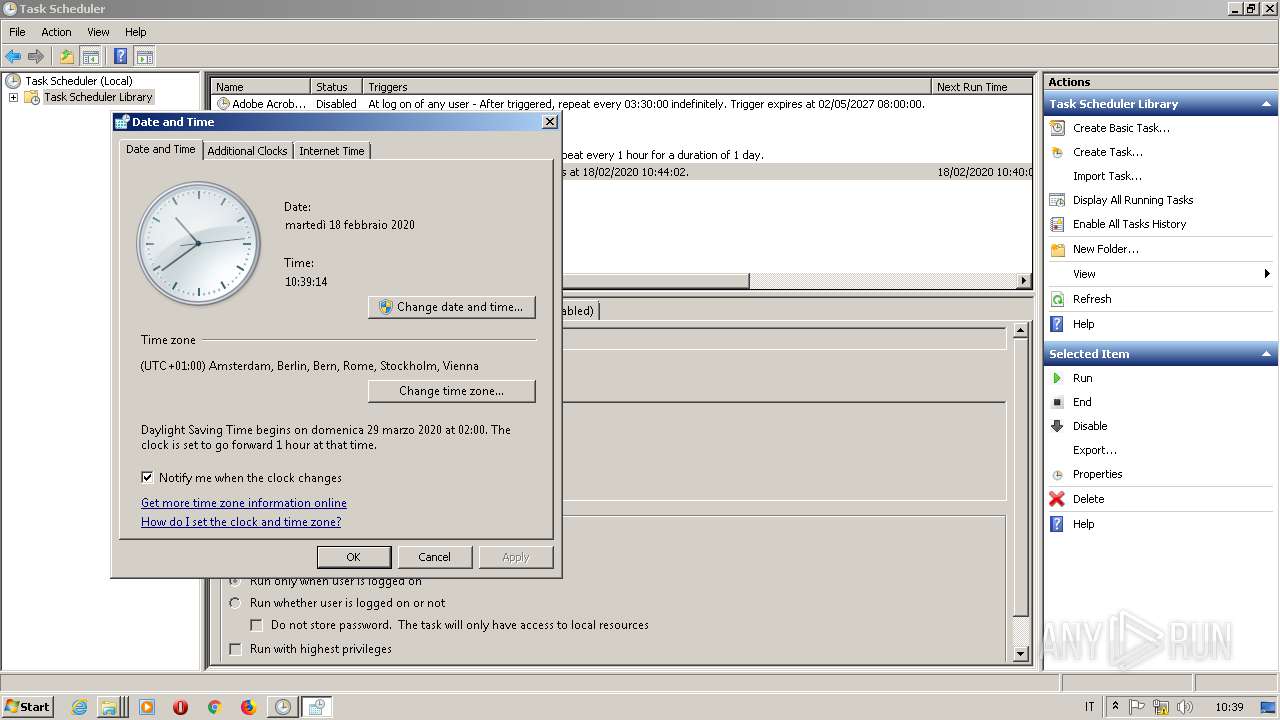Click the Up One Level folder icon
1280x720 pixels.
coord(67,57)
